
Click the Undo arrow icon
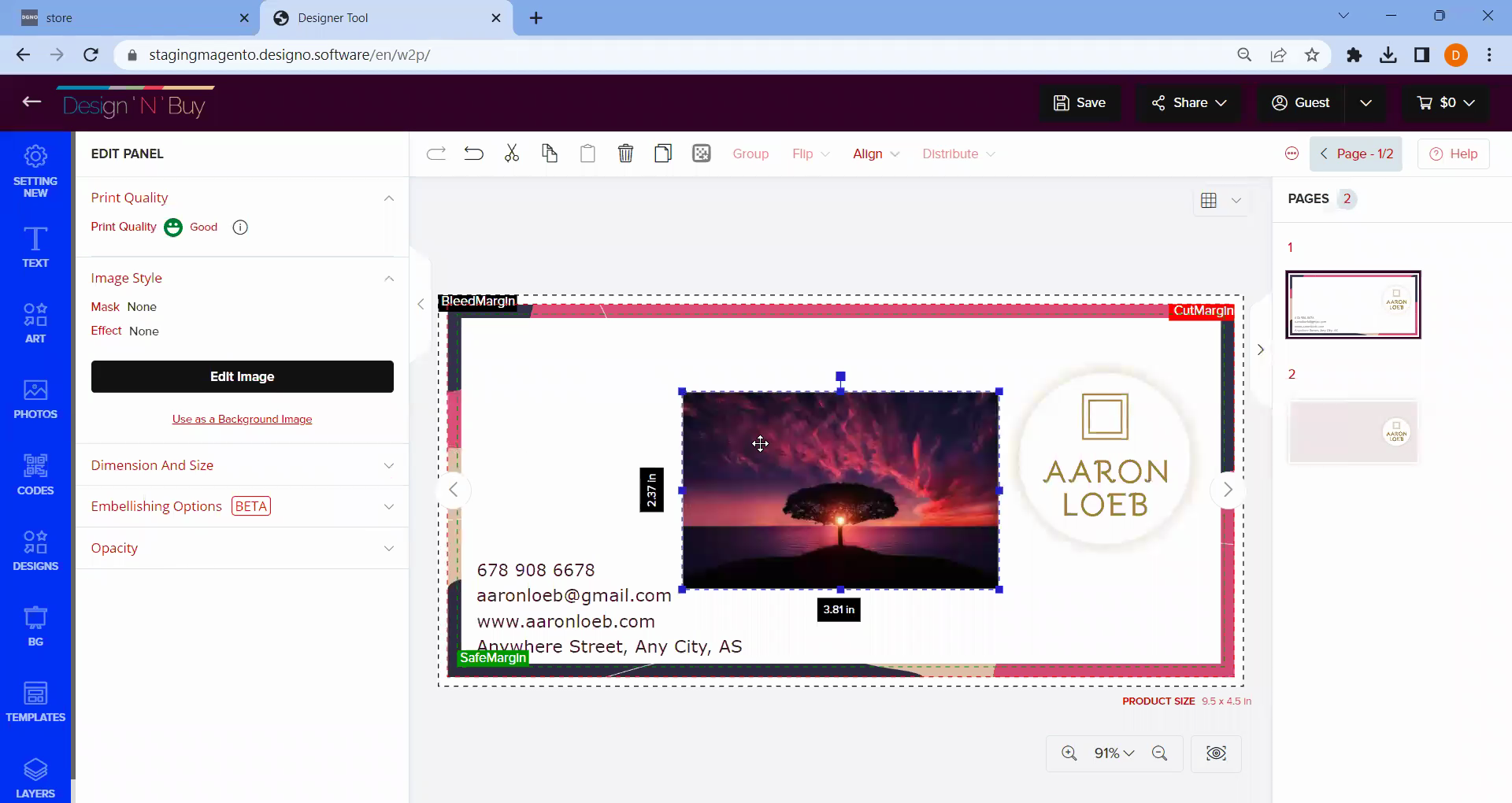point(473,154)
